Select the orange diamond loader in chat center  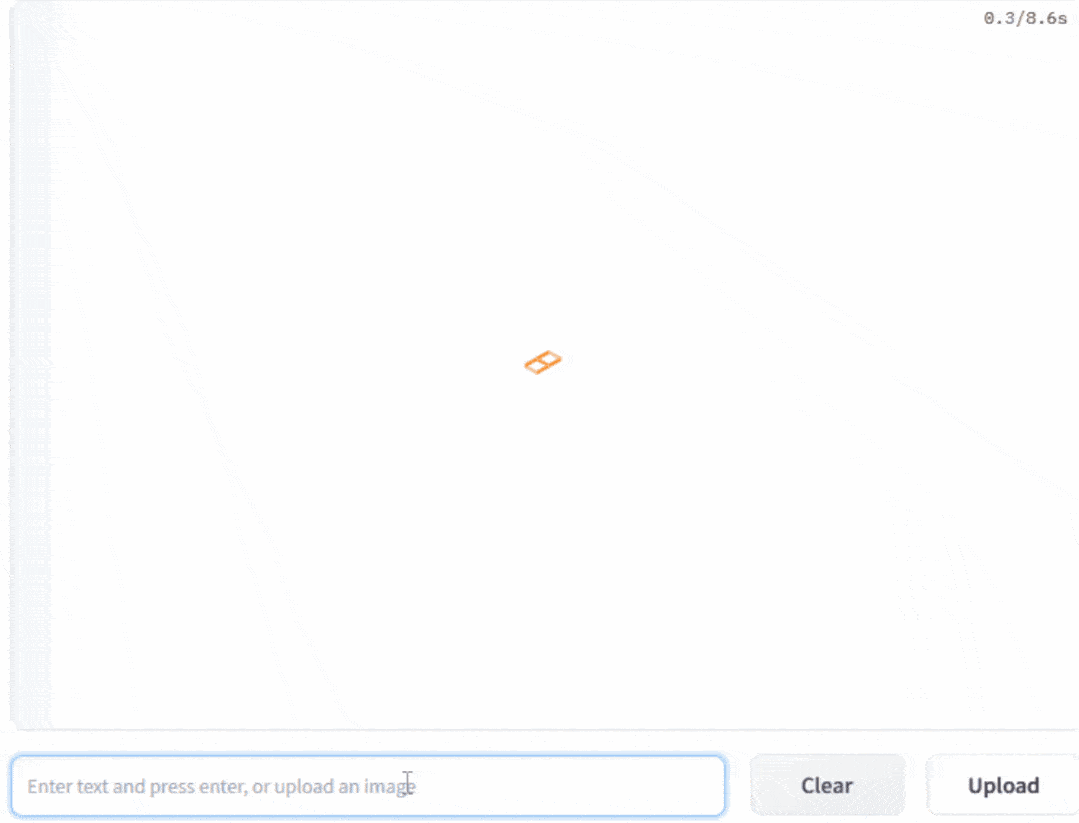[543, 362]
